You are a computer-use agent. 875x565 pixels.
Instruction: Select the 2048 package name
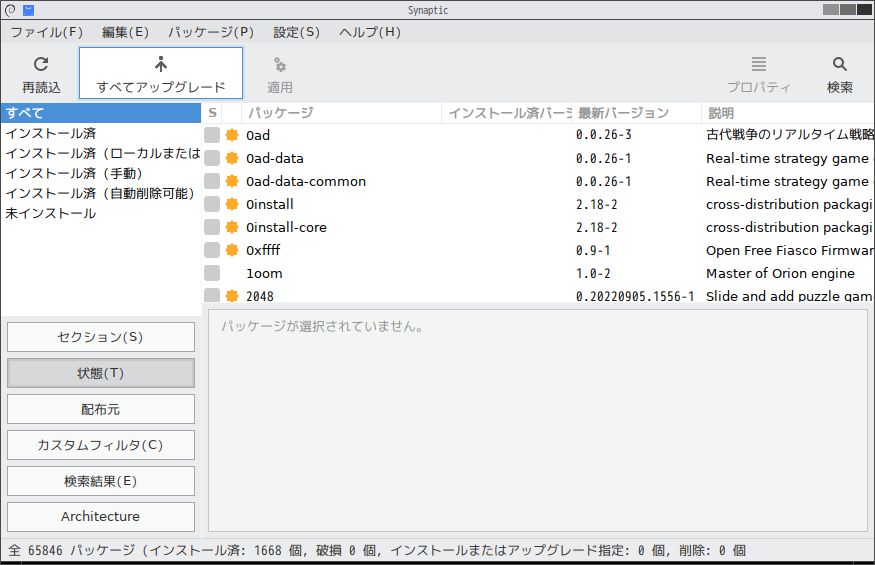click(x=260, y=296)
